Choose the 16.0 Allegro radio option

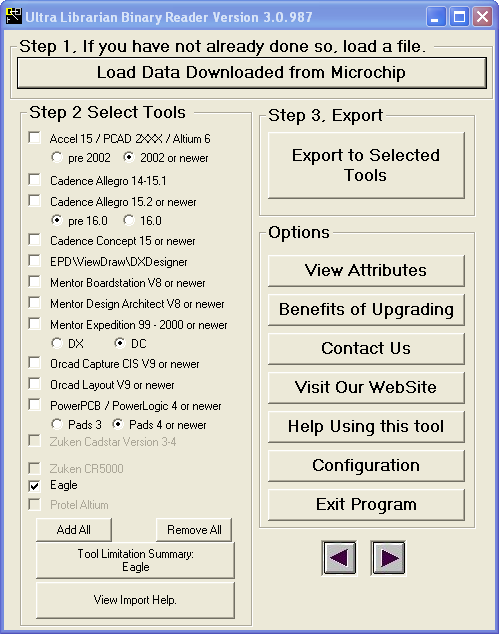(129, 220)
